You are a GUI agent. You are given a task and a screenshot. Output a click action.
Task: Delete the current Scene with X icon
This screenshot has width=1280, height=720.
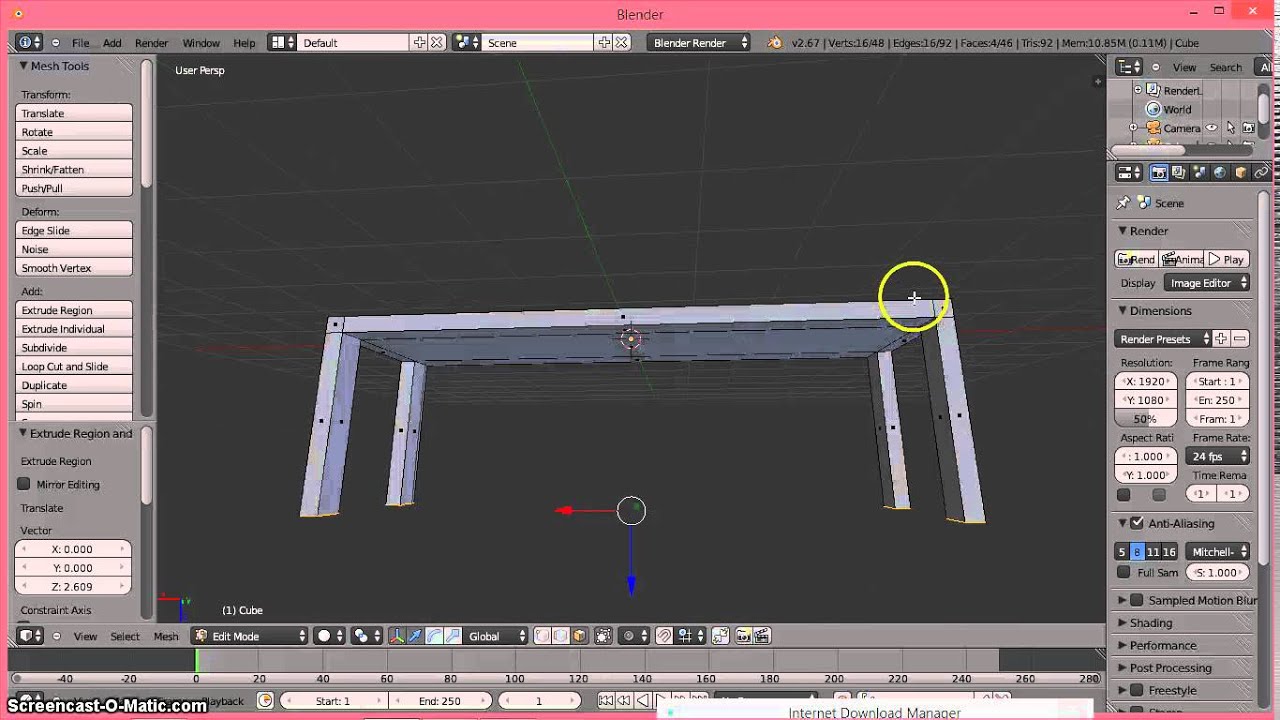[x=621, y=43]
